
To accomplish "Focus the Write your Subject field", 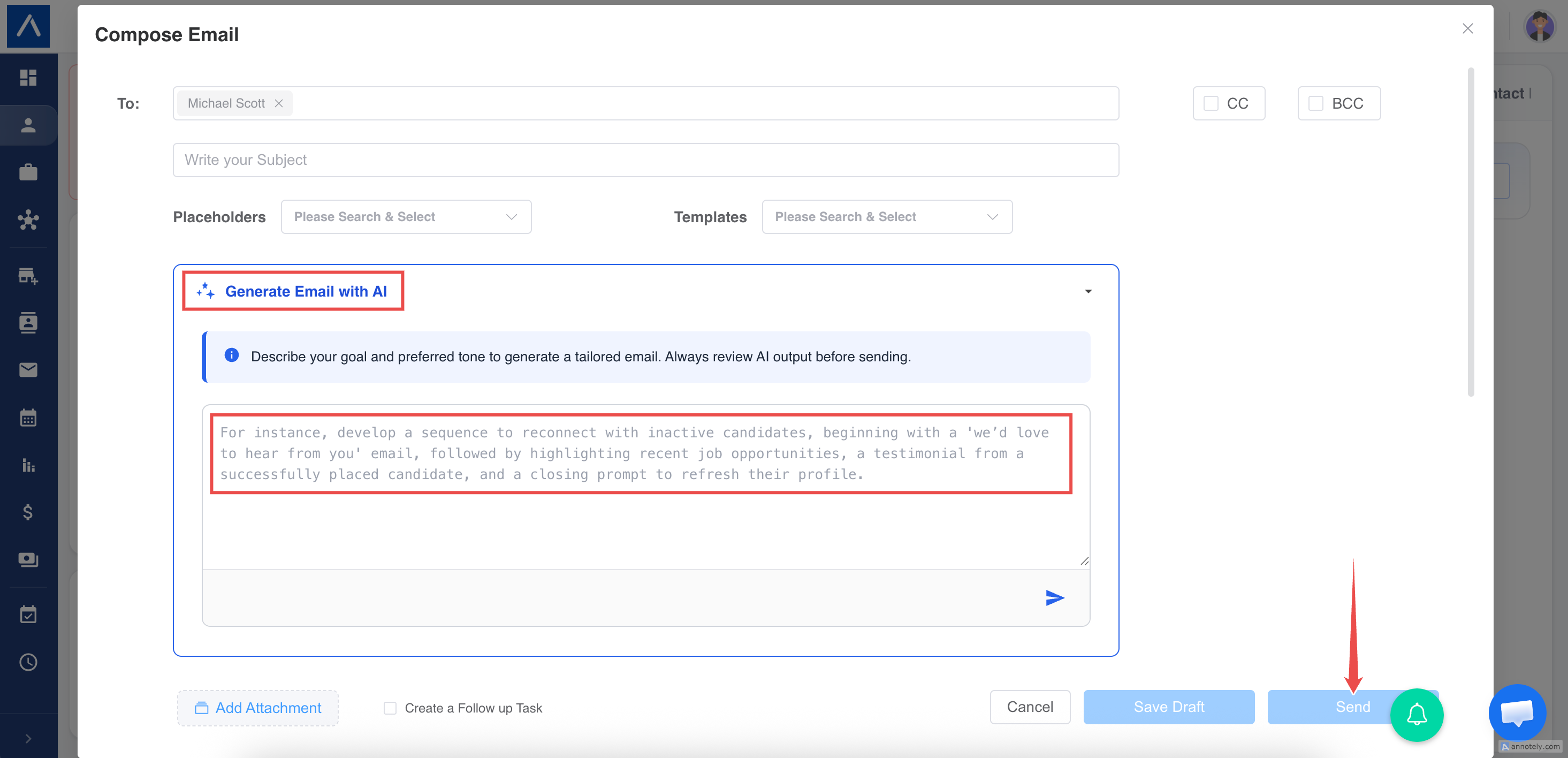I will [x=645, y=160].
